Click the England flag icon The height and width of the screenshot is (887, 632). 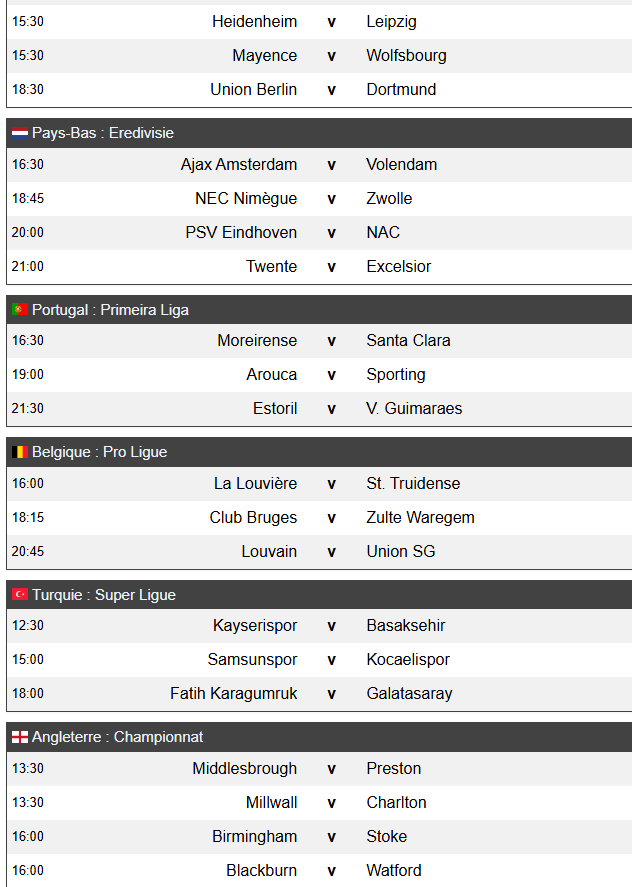(x=19, y=737)
